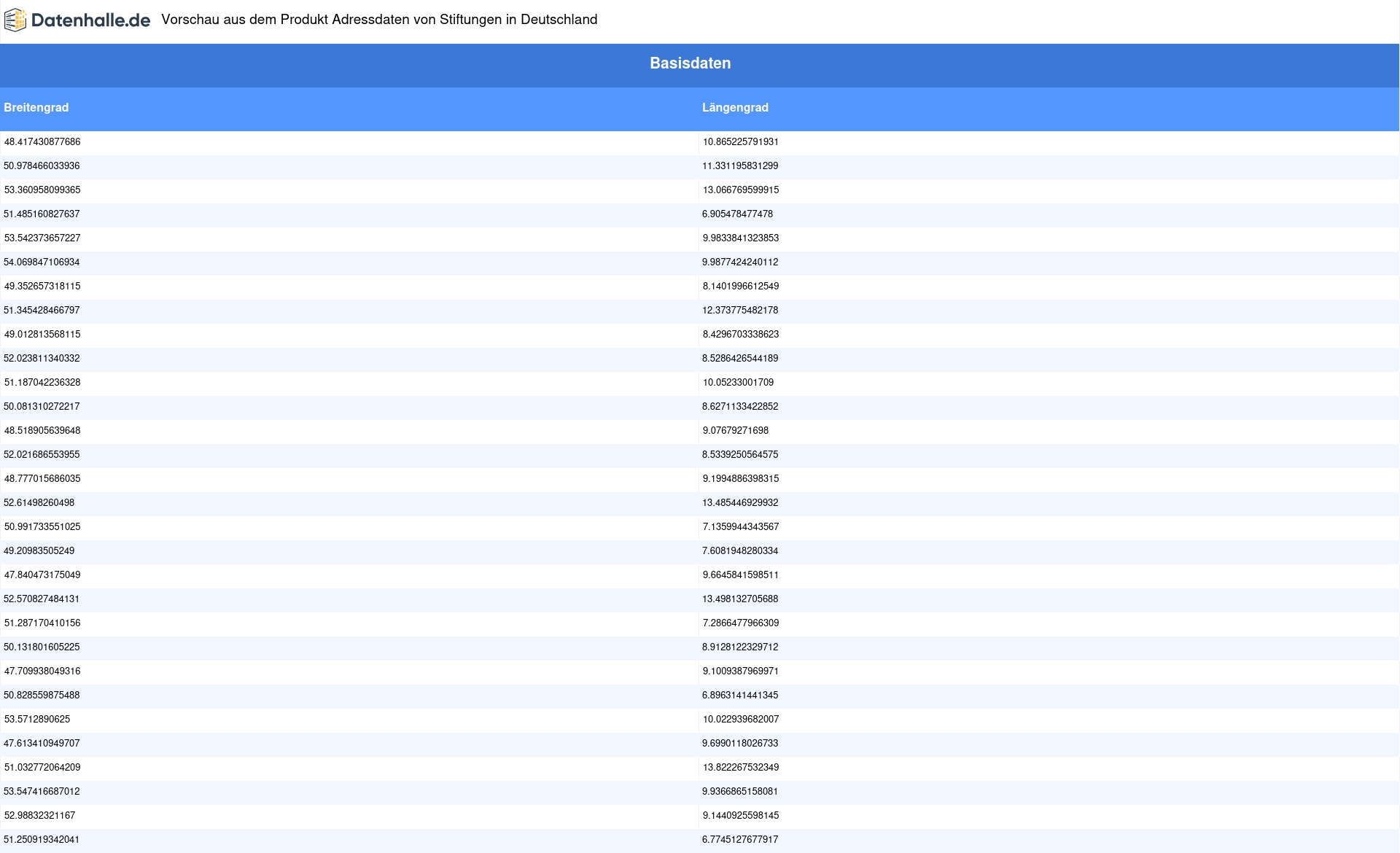This screenshot has height=853, width=1400.
Task: Select longitude value 6.8963141441345
Action: pyautogui.click(x=740, y=696)
